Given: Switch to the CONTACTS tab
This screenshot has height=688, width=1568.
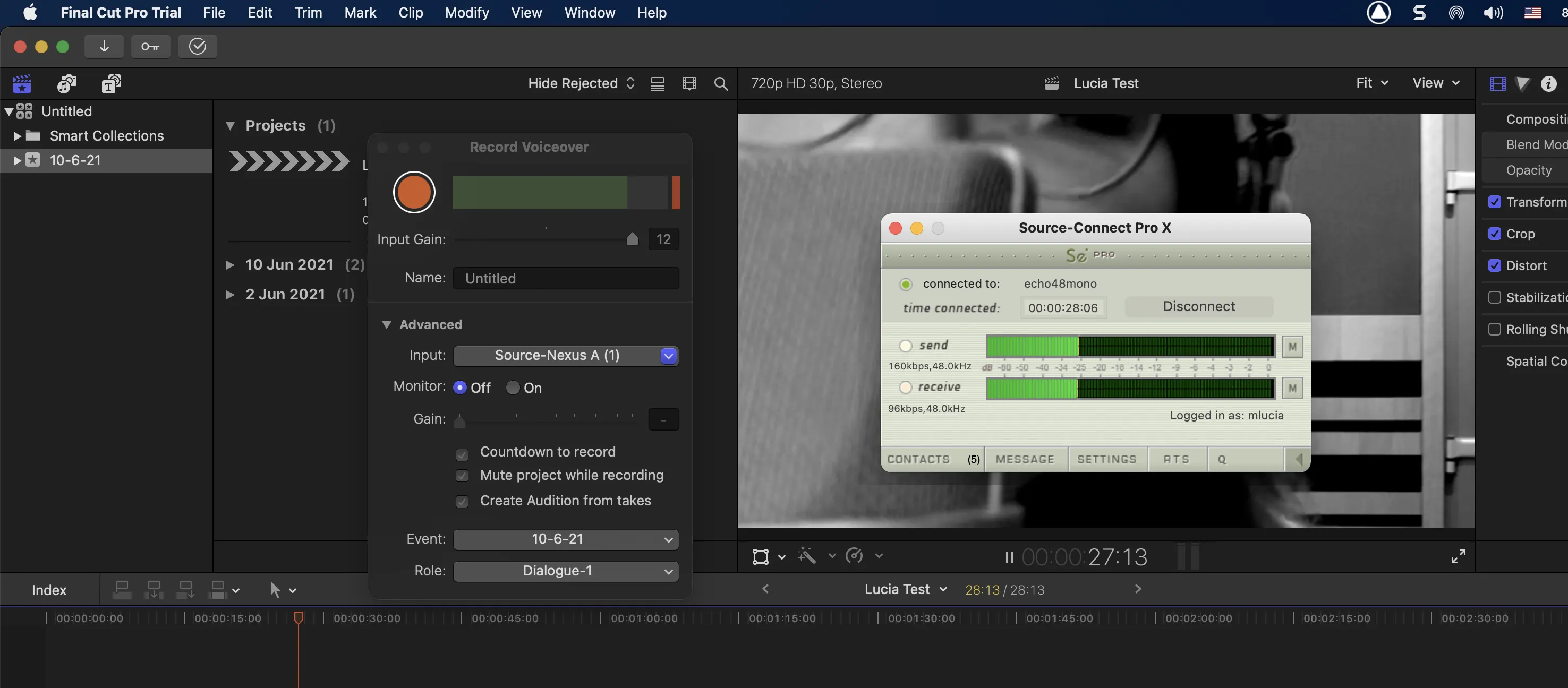Looking at the screenshot, I should pyautogui.click(x=933, y=459).
